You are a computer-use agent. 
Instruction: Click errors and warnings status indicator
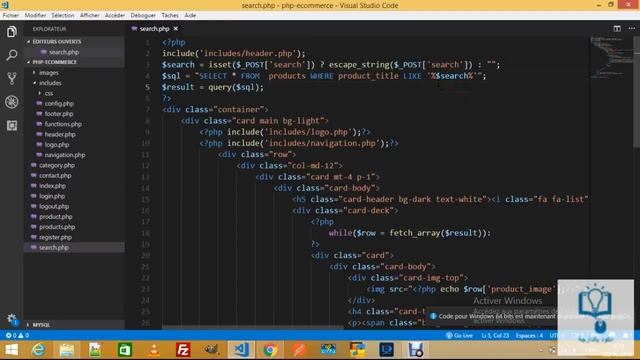(x=17, y=335)
